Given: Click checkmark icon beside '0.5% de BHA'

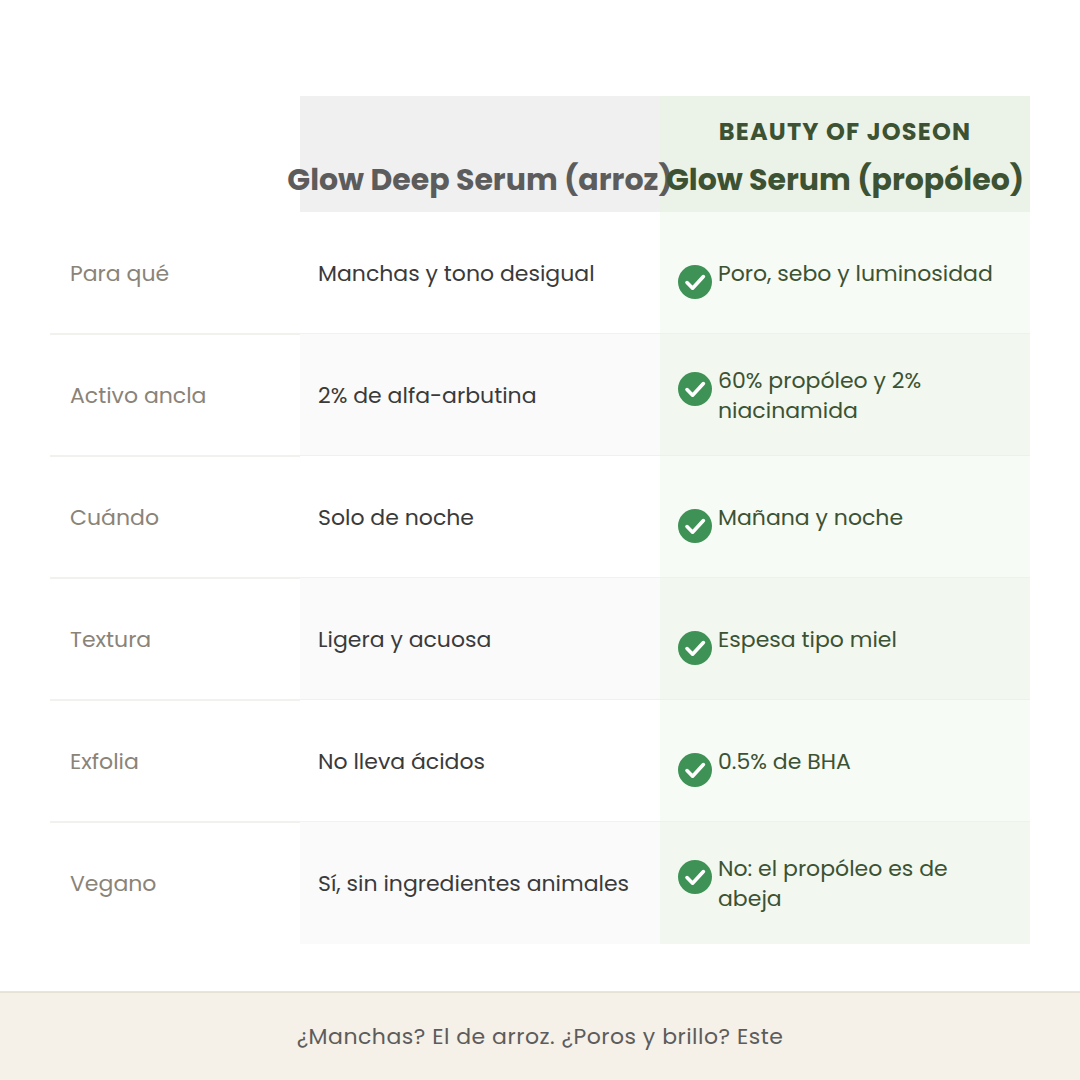Looking at the screenshot, I should pos(694,769).
